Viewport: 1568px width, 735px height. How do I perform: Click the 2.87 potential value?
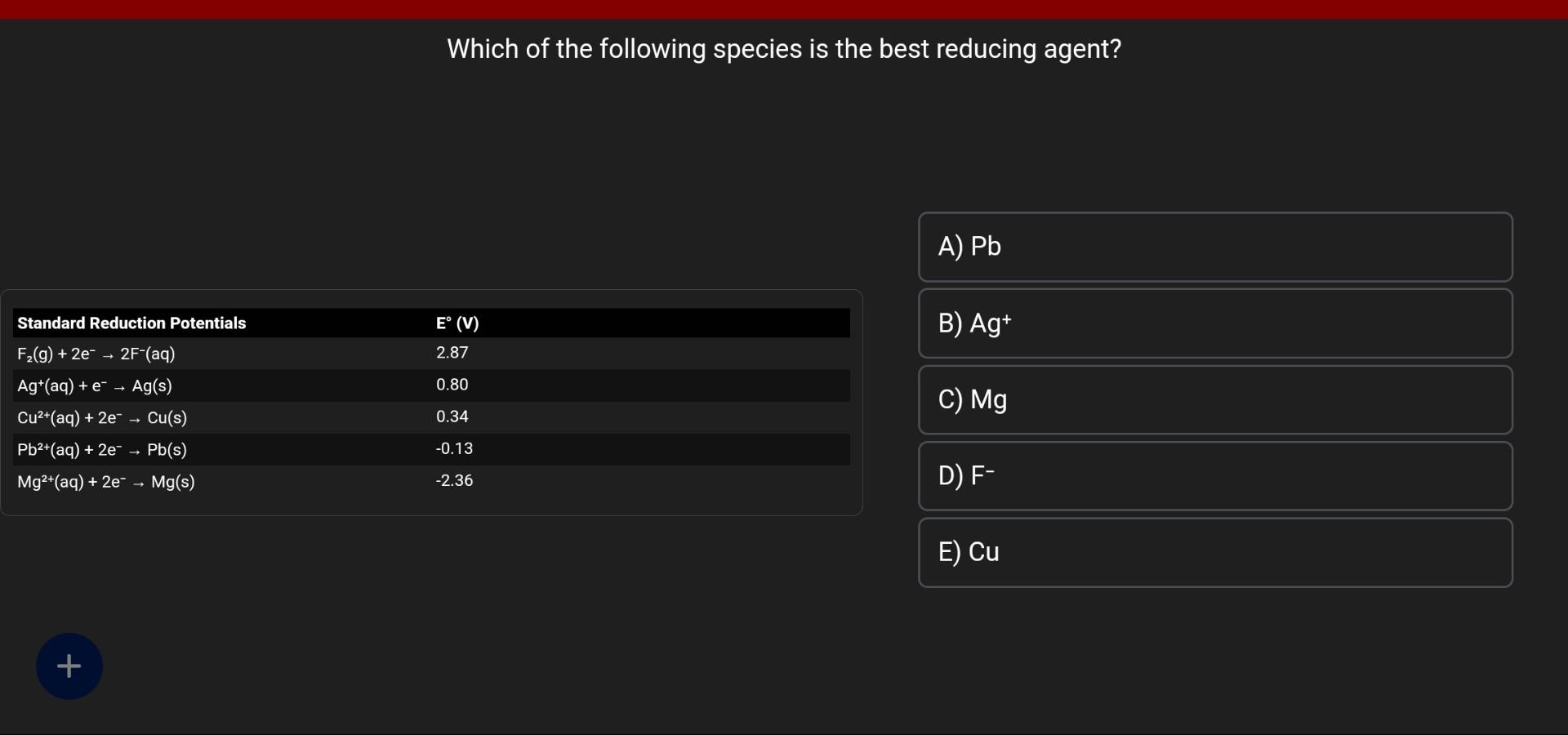(x=452, y=352)
